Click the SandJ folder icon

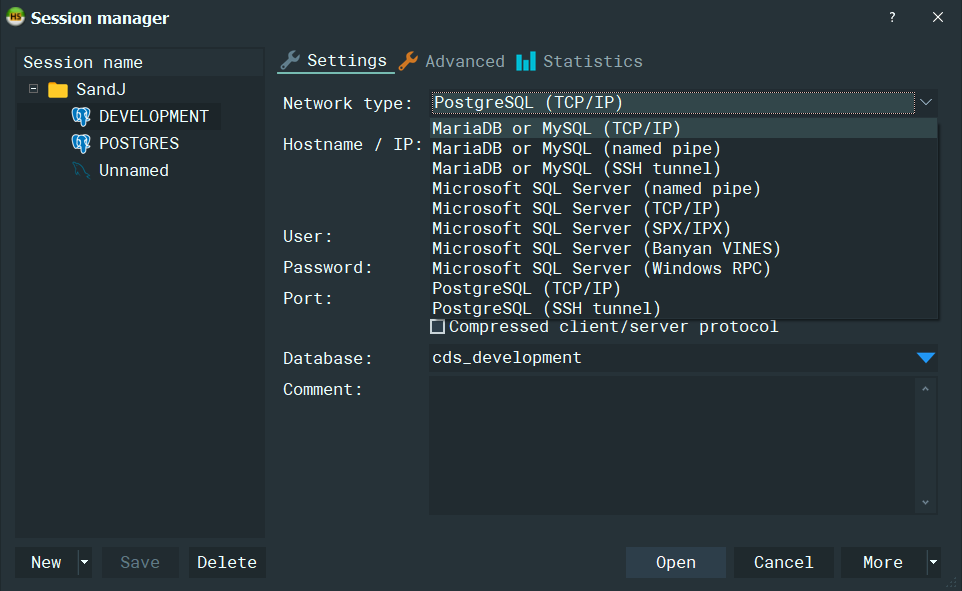[x=58, y=90]
